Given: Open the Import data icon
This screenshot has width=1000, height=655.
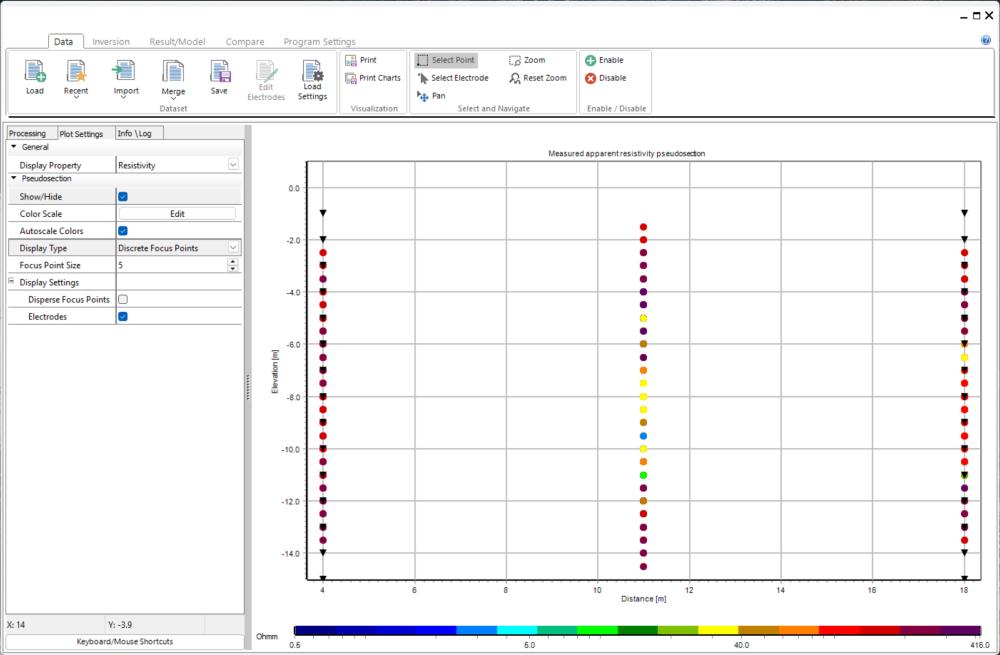Looking at the screenshot, I should pos(125,72).
